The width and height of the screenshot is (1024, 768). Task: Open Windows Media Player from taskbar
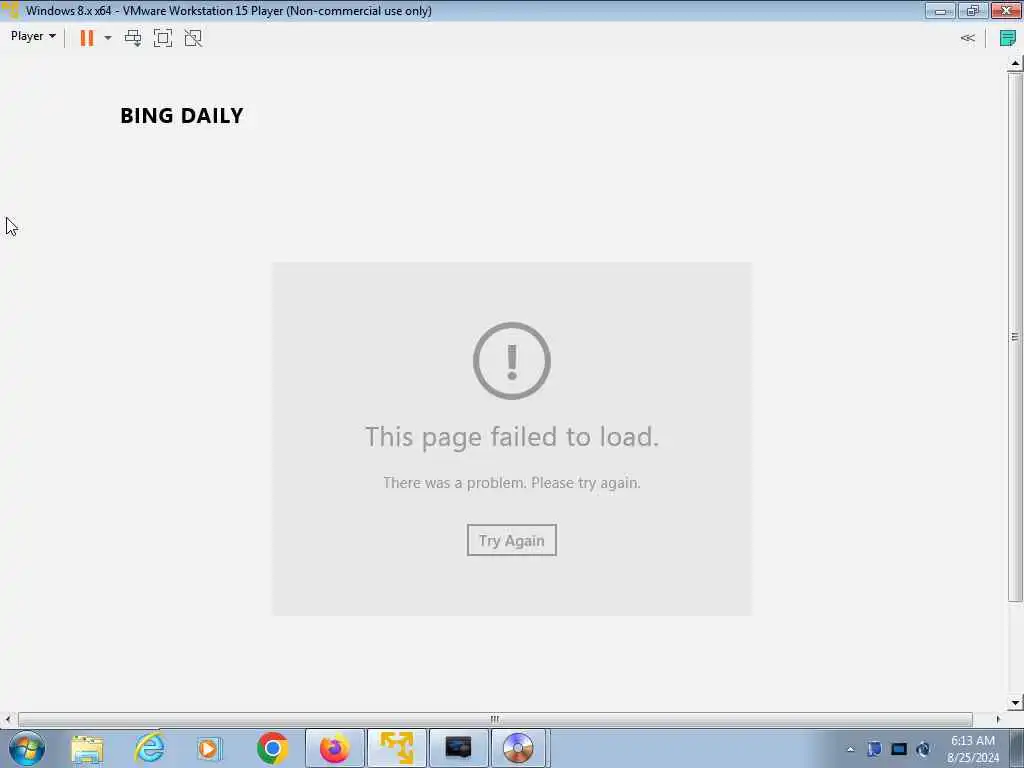tap(210, 748)
